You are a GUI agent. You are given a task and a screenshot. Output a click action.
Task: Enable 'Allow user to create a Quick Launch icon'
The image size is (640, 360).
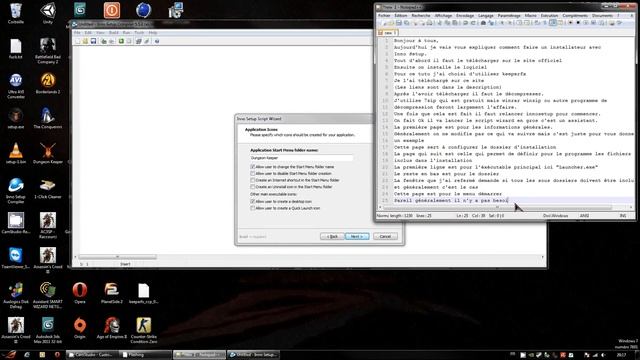[285, 208]
